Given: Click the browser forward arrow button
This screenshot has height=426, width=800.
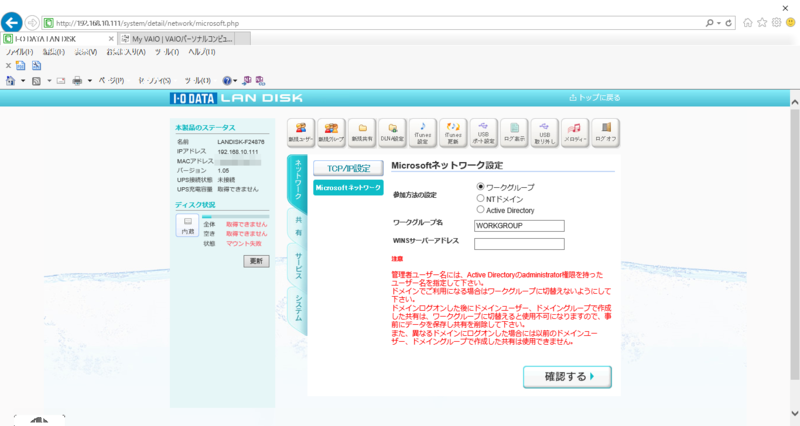Looking at the screenshot, I should click(32, 22).
